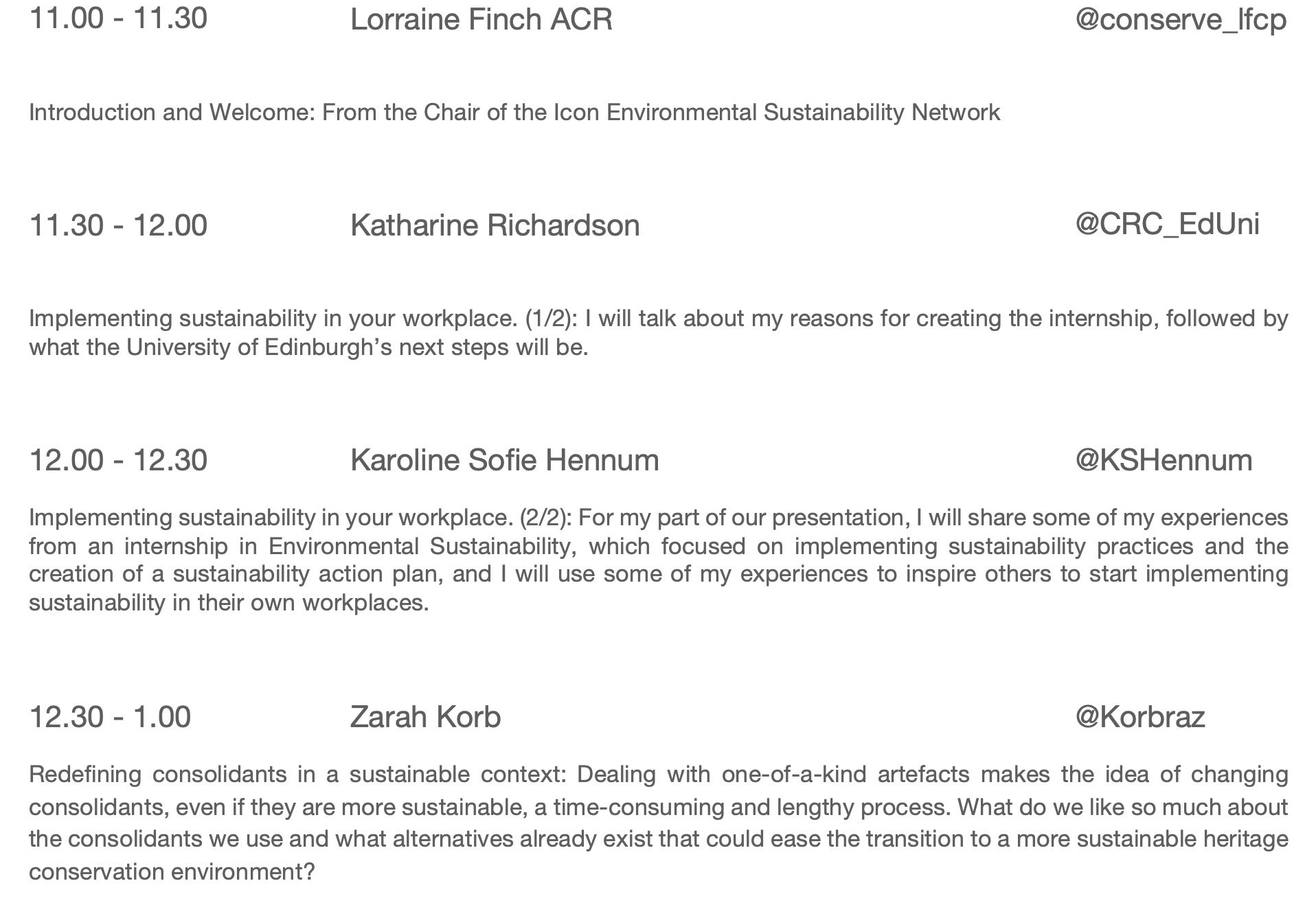The width and height of the screenshot is (1316, 916).
Task: Click the Redefining consolidants paragraph
Action: click(x=658, y=823)
